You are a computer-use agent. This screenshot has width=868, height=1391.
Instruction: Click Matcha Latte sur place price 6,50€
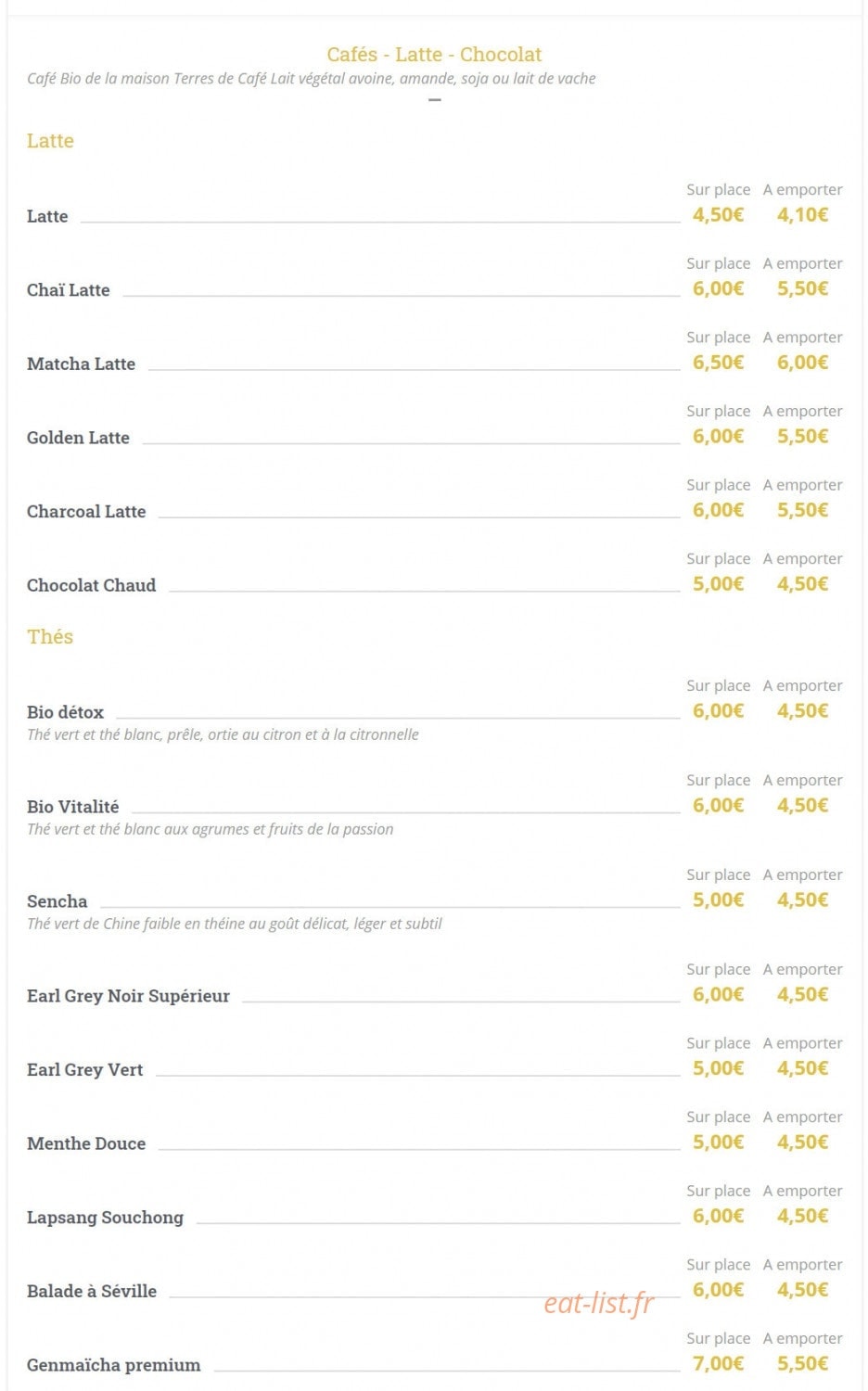(x=719, y=363)
